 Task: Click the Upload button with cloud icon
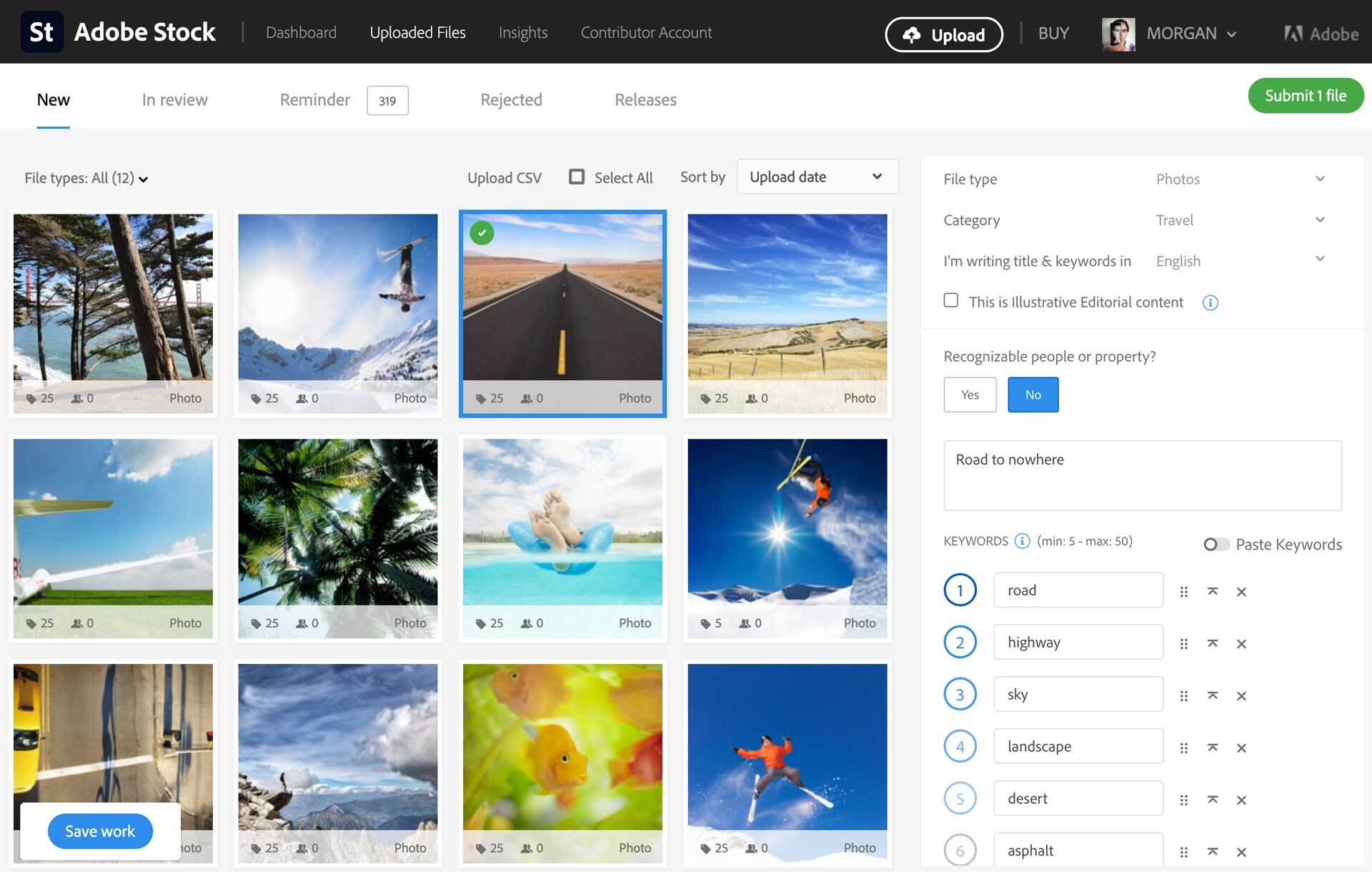943,32
